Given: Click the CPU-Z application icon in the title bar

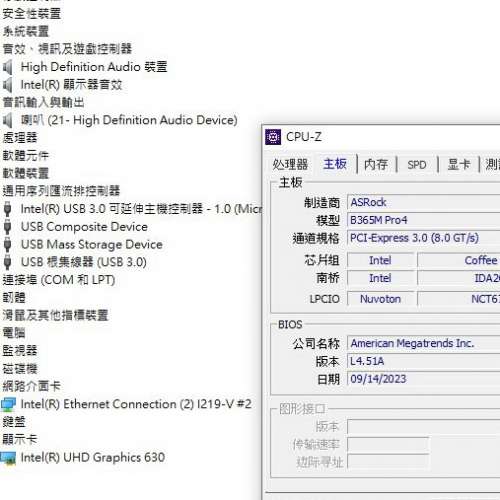Looking at the screenshot, I should (273, 137).
